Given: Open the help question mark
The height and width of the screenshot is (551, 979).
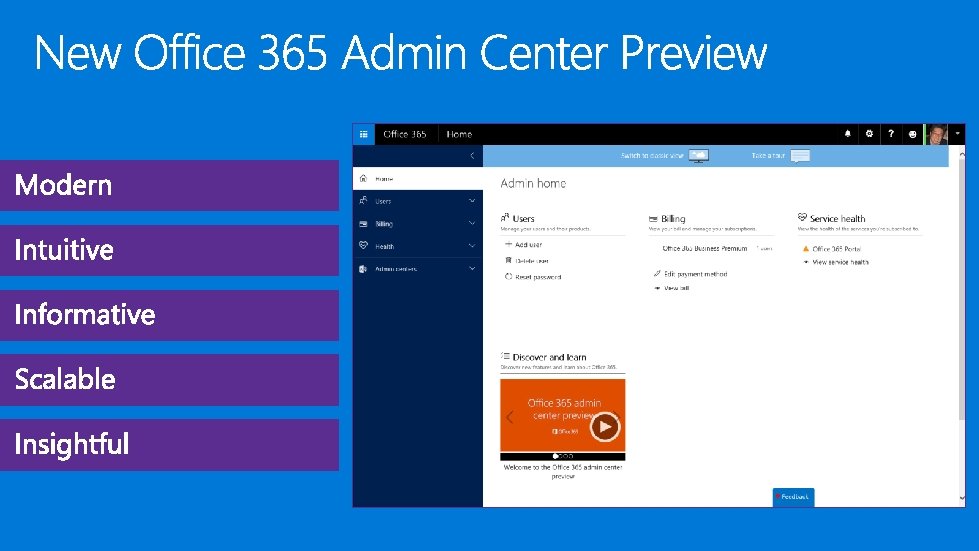Looking at the screenshot, I should [891, 134].
